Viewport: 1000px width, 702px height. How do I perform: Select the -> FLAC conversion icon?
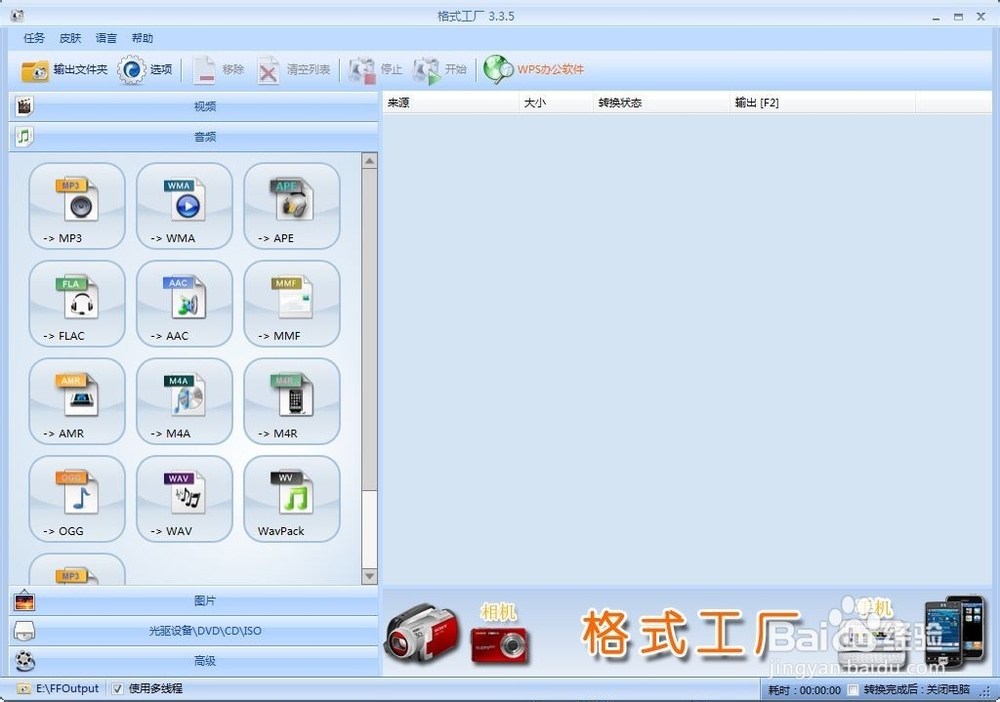tap(77, 303)
